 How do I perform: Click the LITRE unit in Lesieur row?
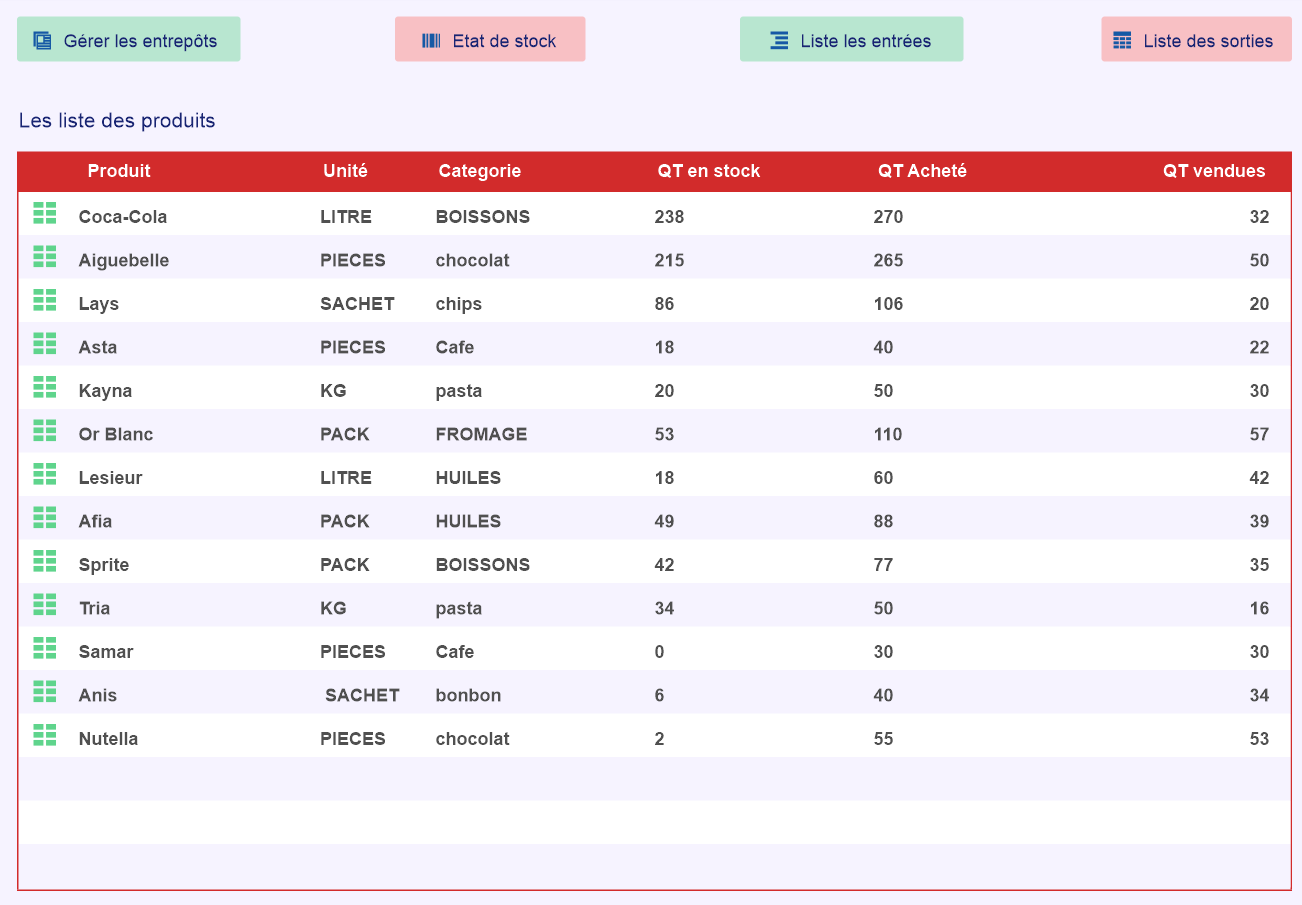pos(346,478)
